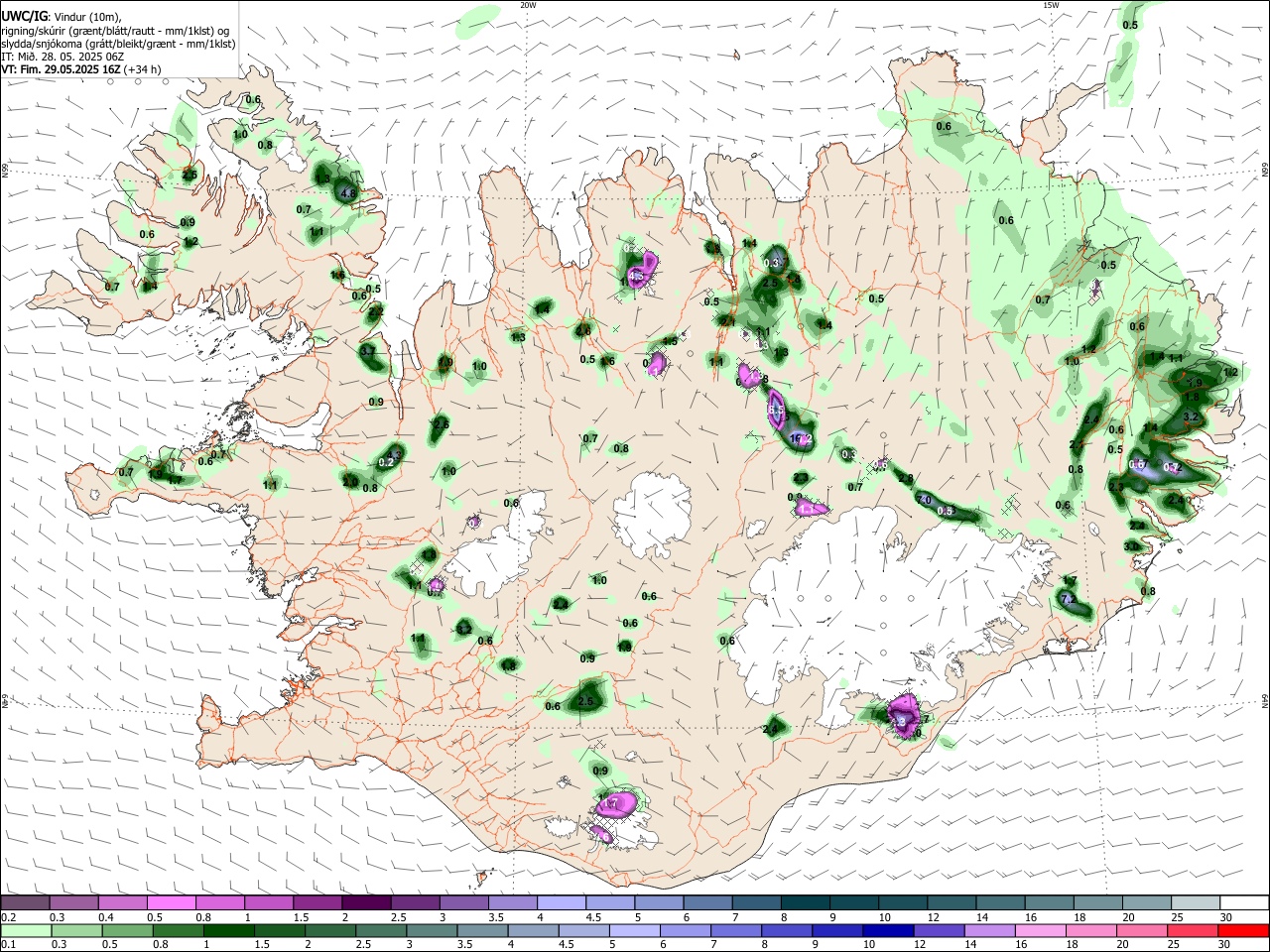Screen dimensions: 1270x952
Task: Click the '20W' longitude label at top edge
Action: [x=528, y=5]
